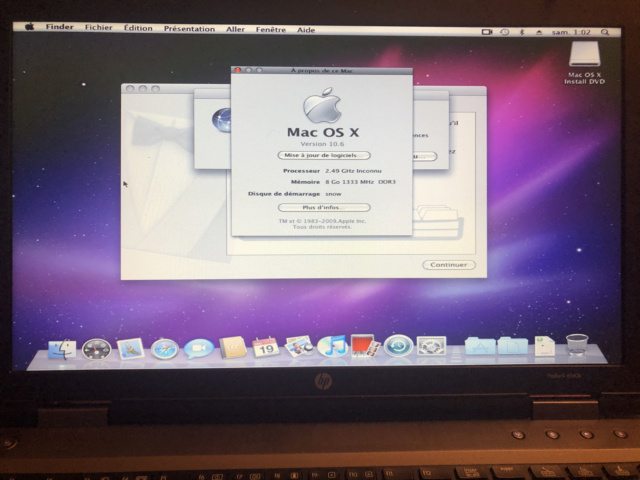Open the Finder menu

tap(60, 27)
